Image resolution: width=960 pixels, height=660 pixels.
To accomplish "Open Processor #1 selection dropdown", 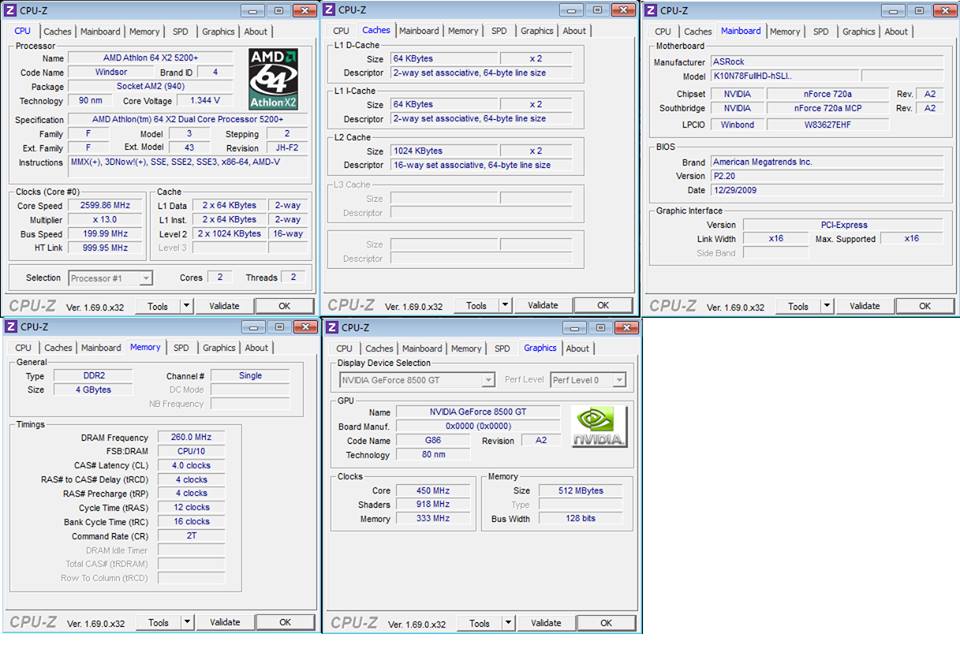I will tap(146, 279).
